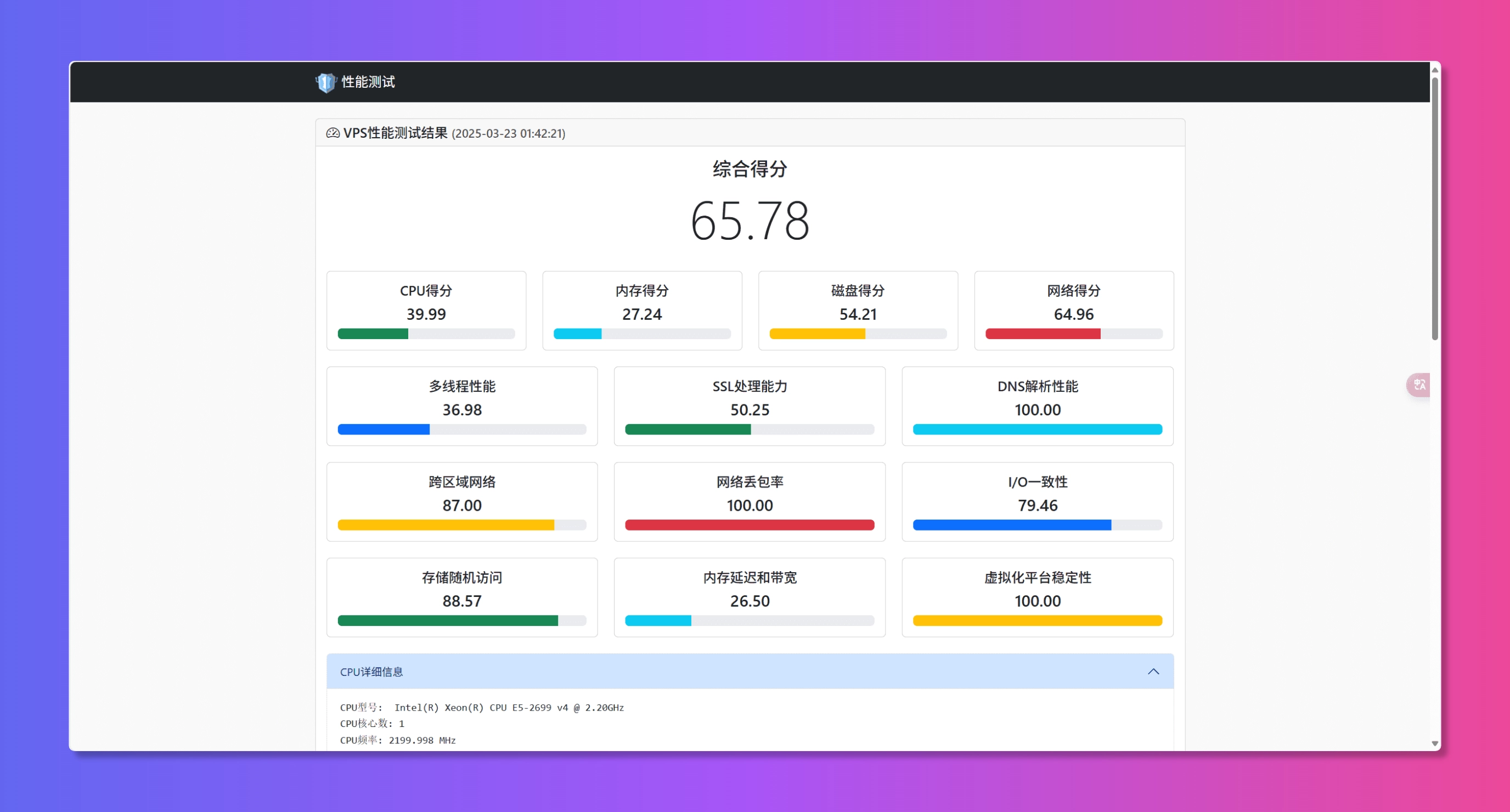Click the shield logo icon in the navbar
This screenshot has height=812, width=1510.
pos(325,82)
